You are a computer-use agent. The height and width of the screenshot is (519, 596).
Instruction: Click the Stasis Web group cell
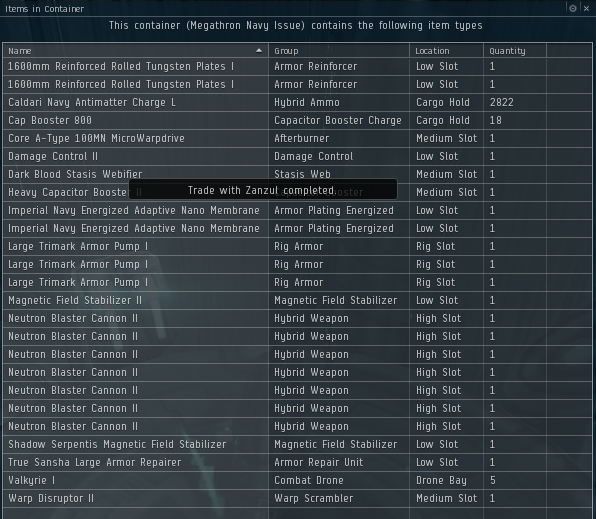pyautogui.click(x=339, y=174)
